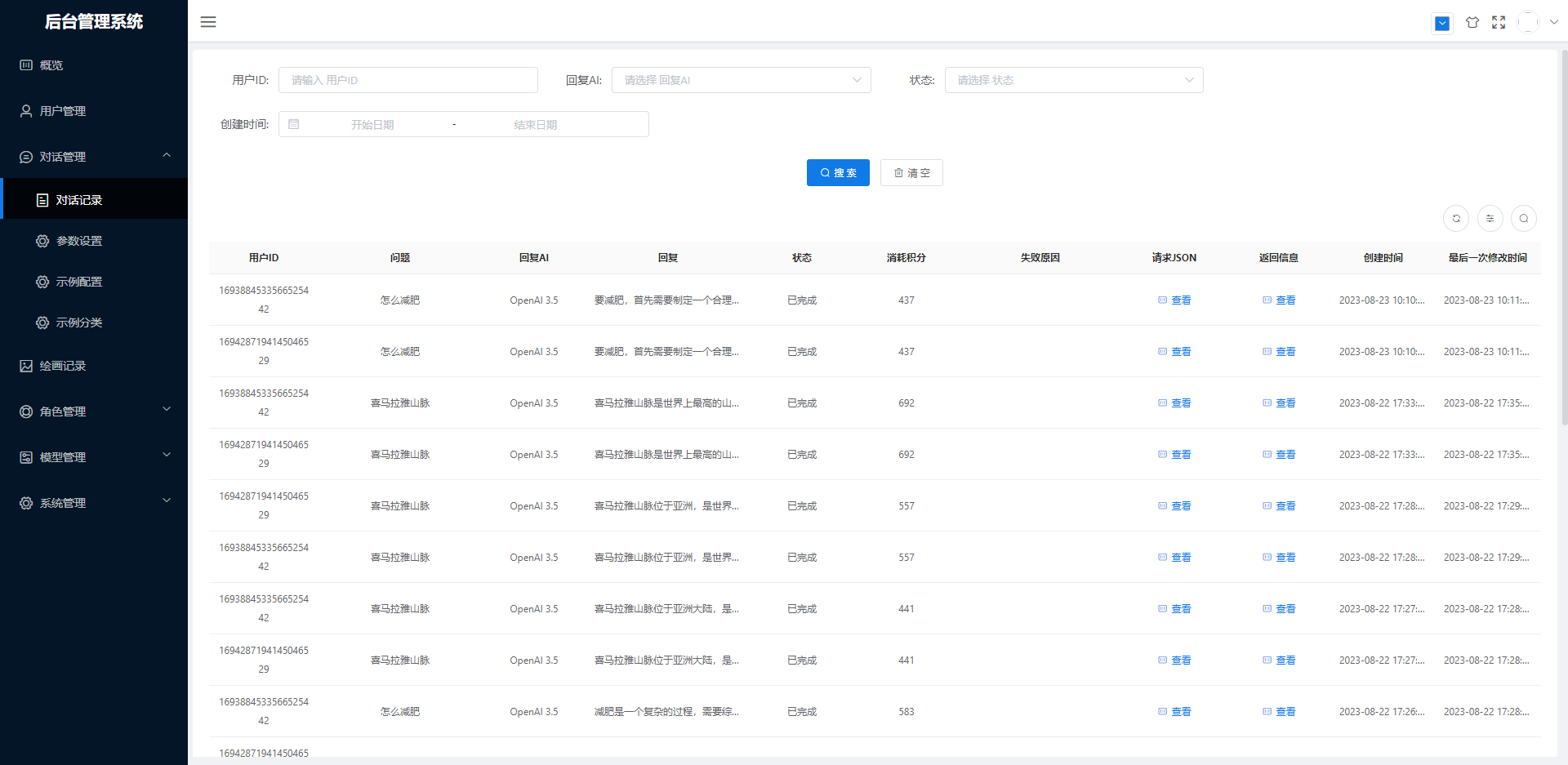
Task: Open 参数设置 in the sidebar
Action: point(79,241)
